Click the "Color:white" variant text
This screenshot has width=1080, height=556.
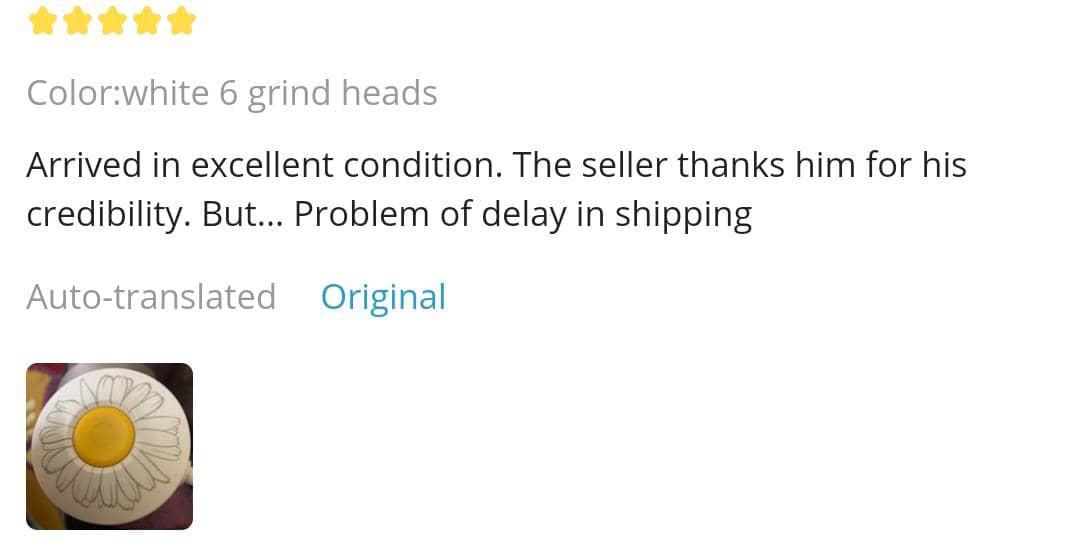click(118, 93)
